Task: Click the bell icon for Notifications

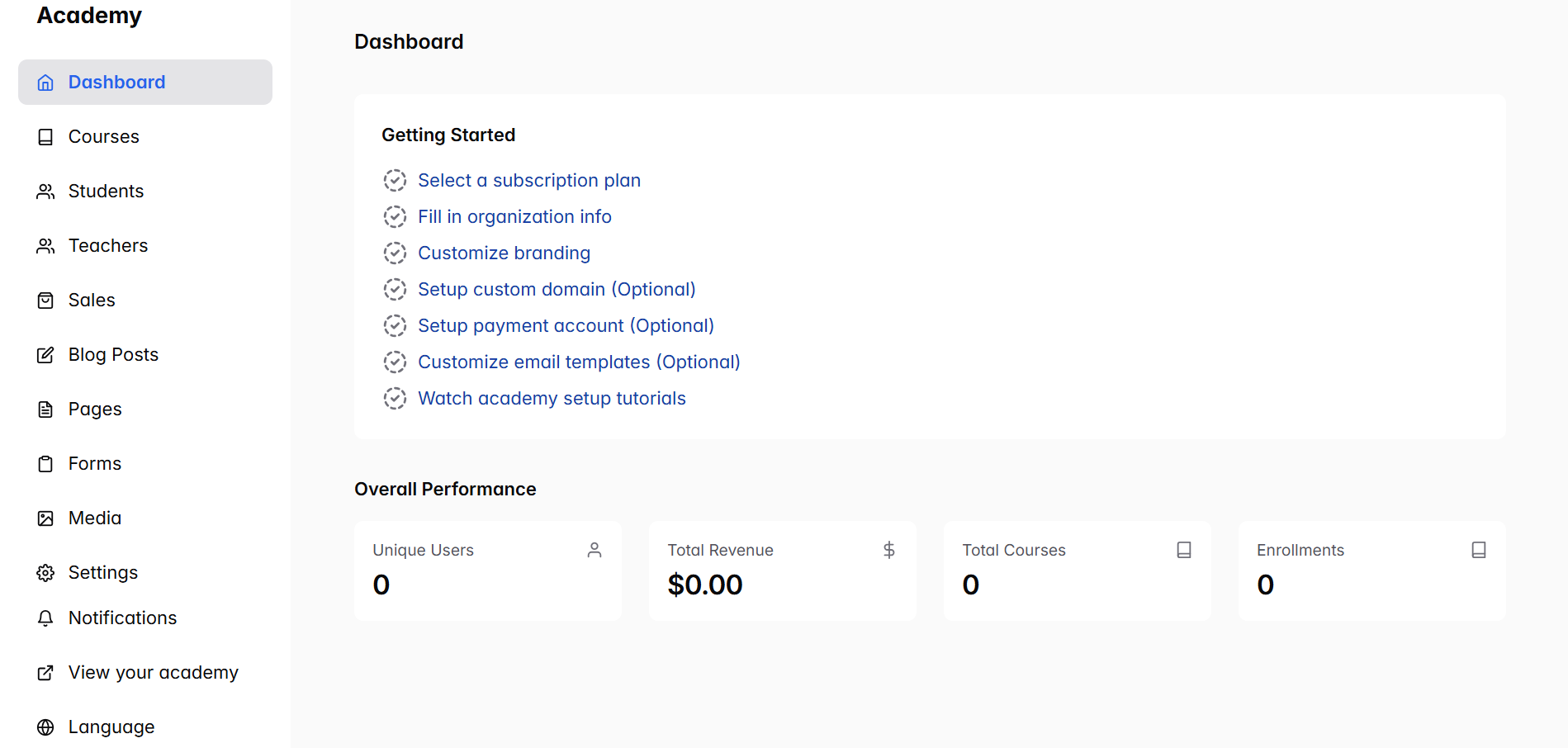Action: [45, 618]
